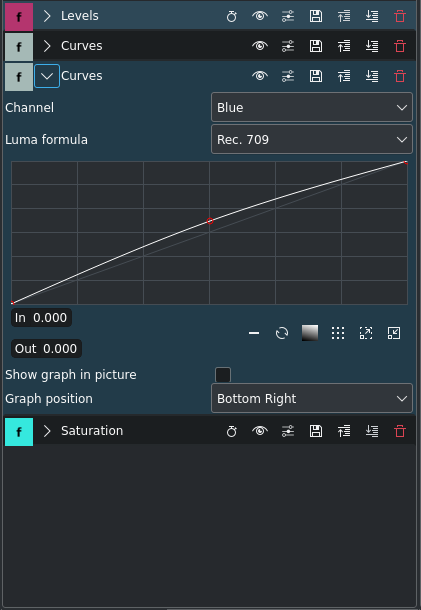Delete the expanded Curves effect

(400, 76)
